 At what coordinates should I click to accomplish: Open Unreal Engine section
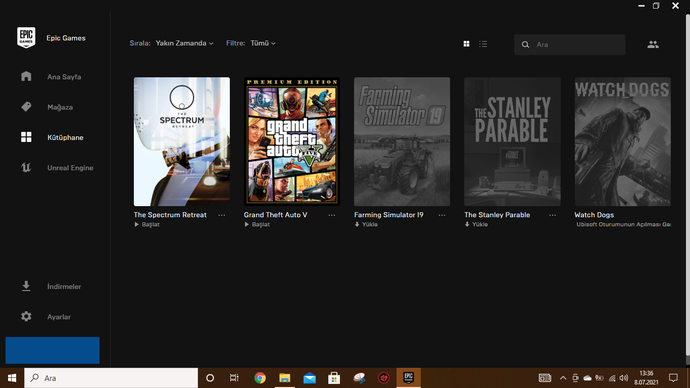click(70, 168)
